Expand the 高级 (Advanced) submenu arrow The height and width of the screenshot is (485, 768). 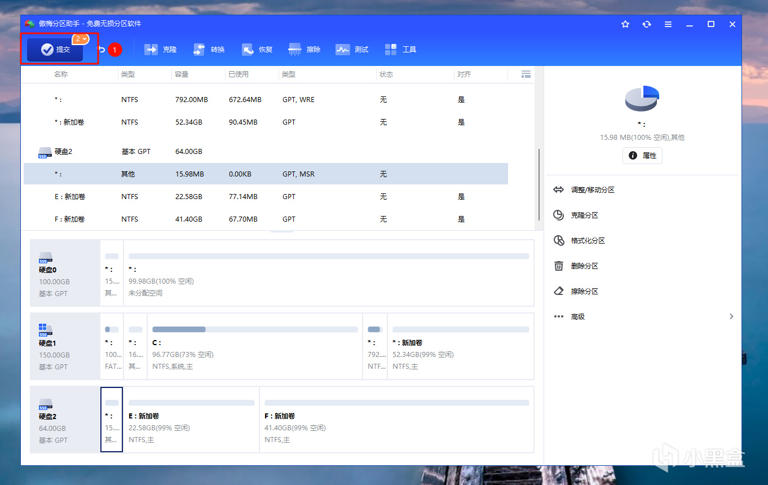coord(731,316)
